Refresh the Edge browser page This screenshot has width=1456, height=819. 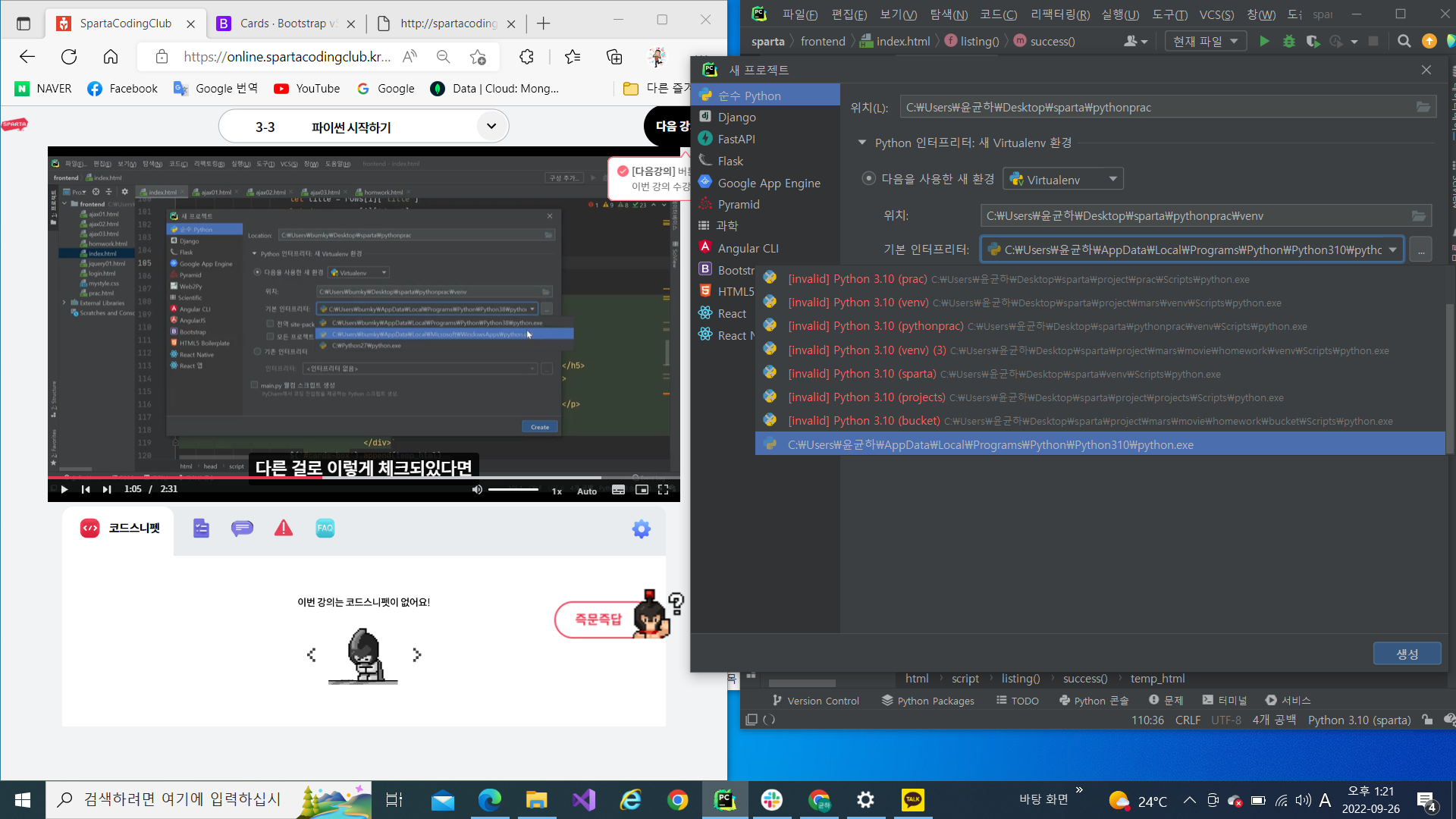tap(69, 56)
